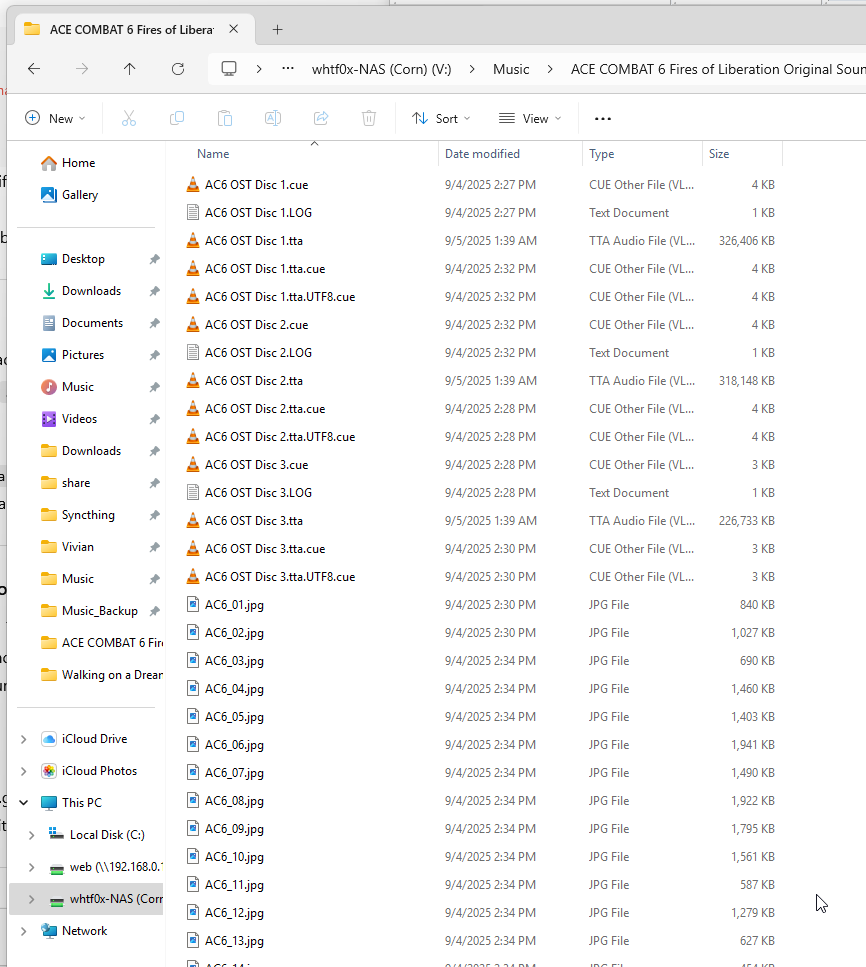Collapse the This PC tree node
The height and width of the screenshot is (967, 866).
pos(24,803)
